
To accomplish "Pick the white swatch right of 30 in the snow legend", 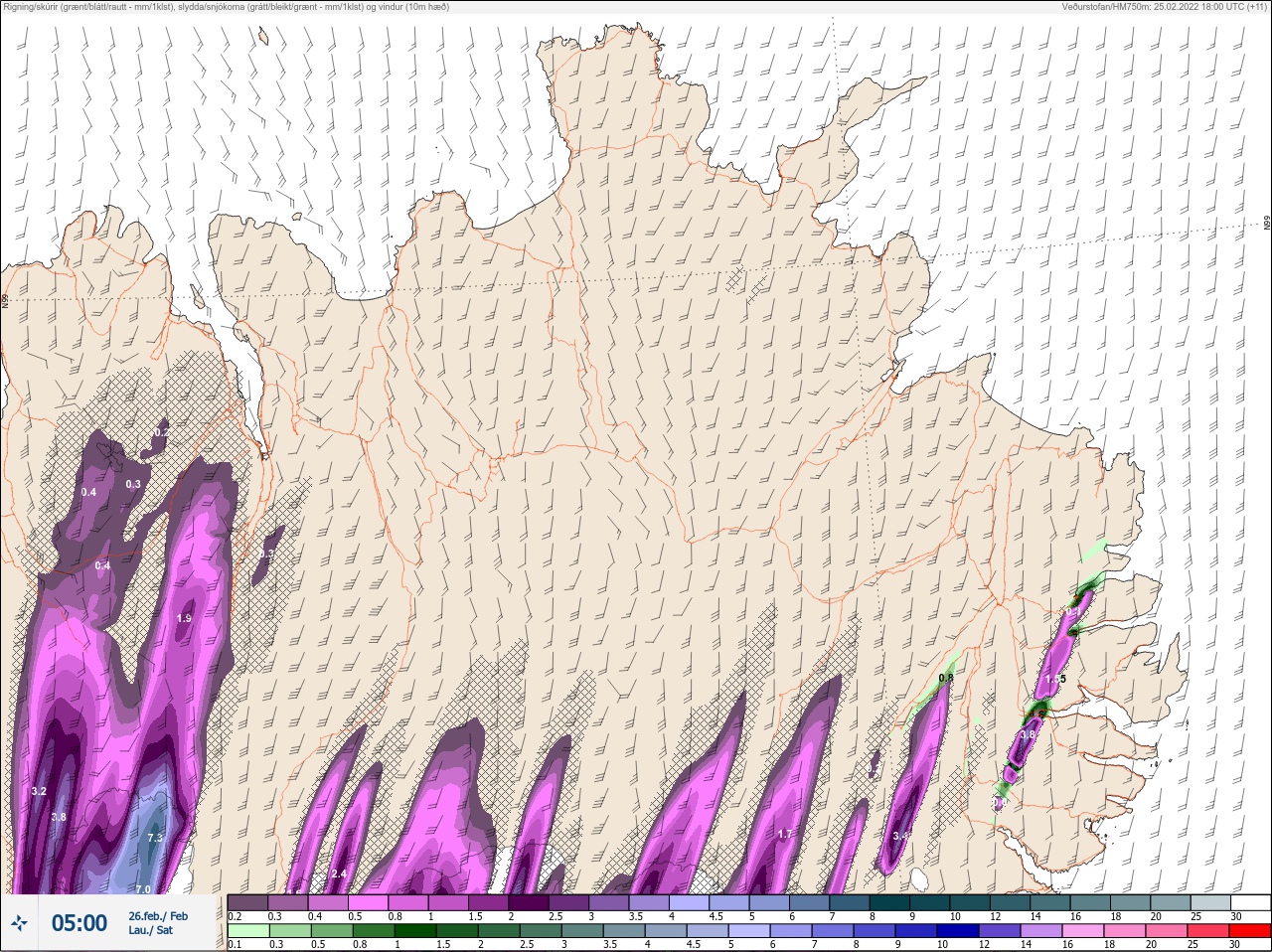I will 1252,902.
